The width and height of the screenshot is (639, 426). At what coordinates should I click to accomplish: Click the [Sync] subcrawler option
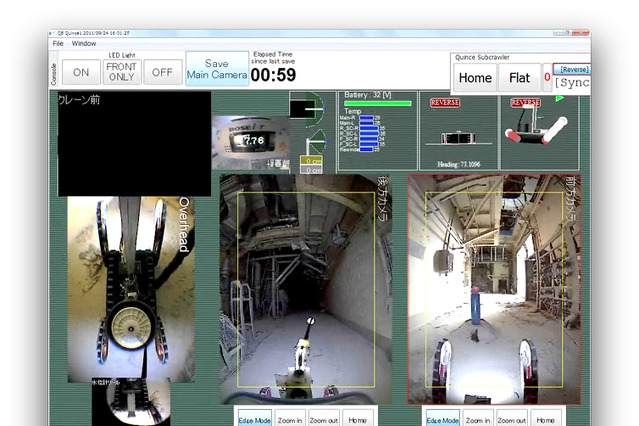pos(572,83)
